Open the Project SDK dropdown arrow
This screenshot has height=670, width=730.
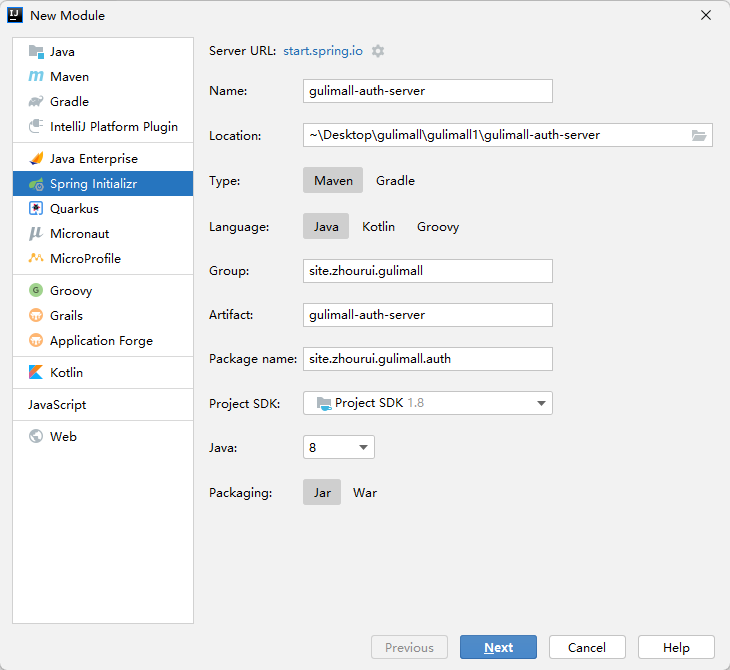(541, 403)
